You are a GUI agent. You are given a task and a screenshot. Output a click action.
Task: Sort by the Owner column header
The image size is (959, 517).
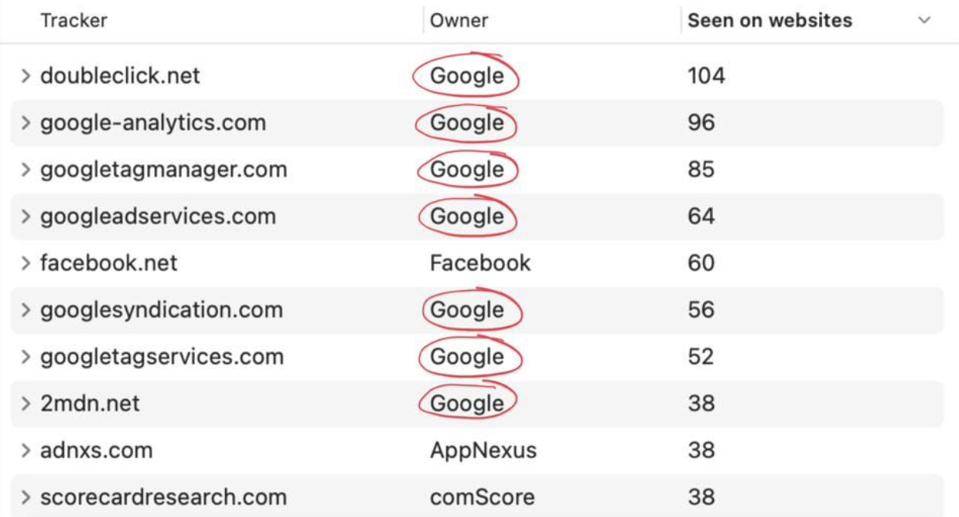tap(459, 20)
